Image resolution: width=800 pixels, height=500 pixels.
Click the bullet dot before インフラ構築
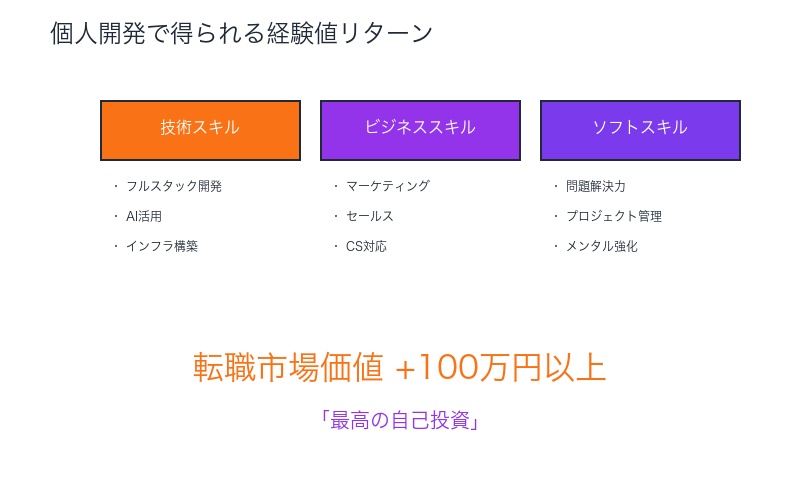116,246
